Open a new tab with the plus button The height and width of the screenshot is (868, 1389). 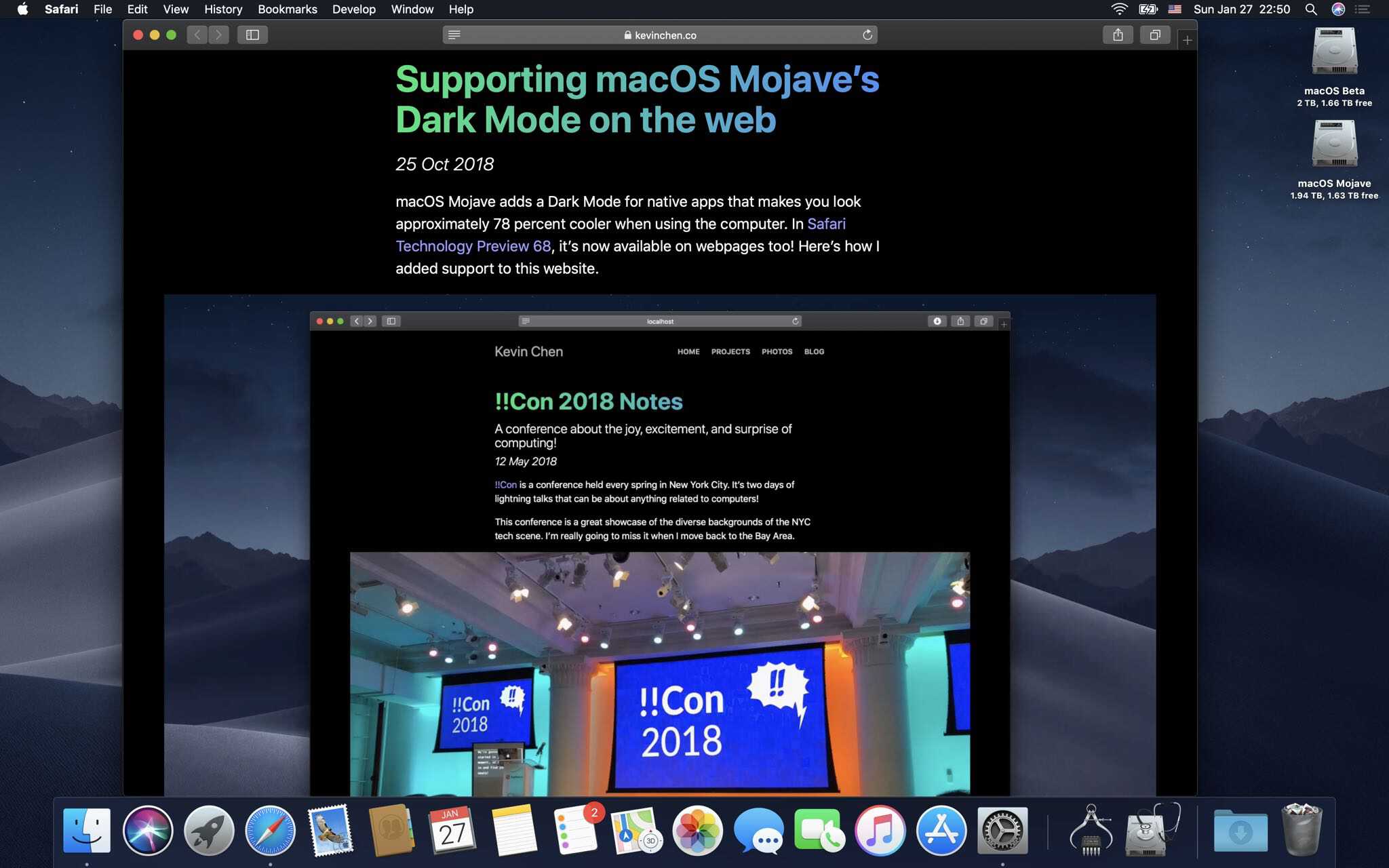pyautogui.click(x=1187, y=39)
